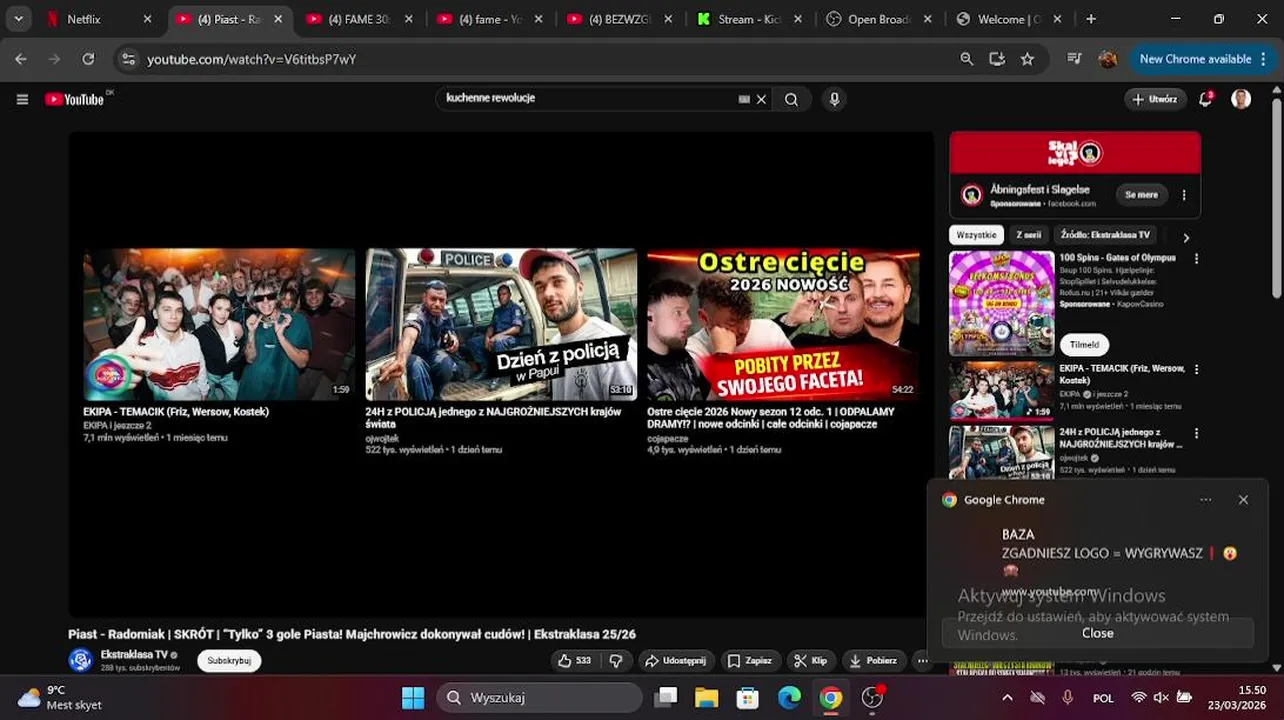Open the media controls icon in Chrome toolbar
Viewport: 1284px width, 720px height.
click(x=1074, y=59)
